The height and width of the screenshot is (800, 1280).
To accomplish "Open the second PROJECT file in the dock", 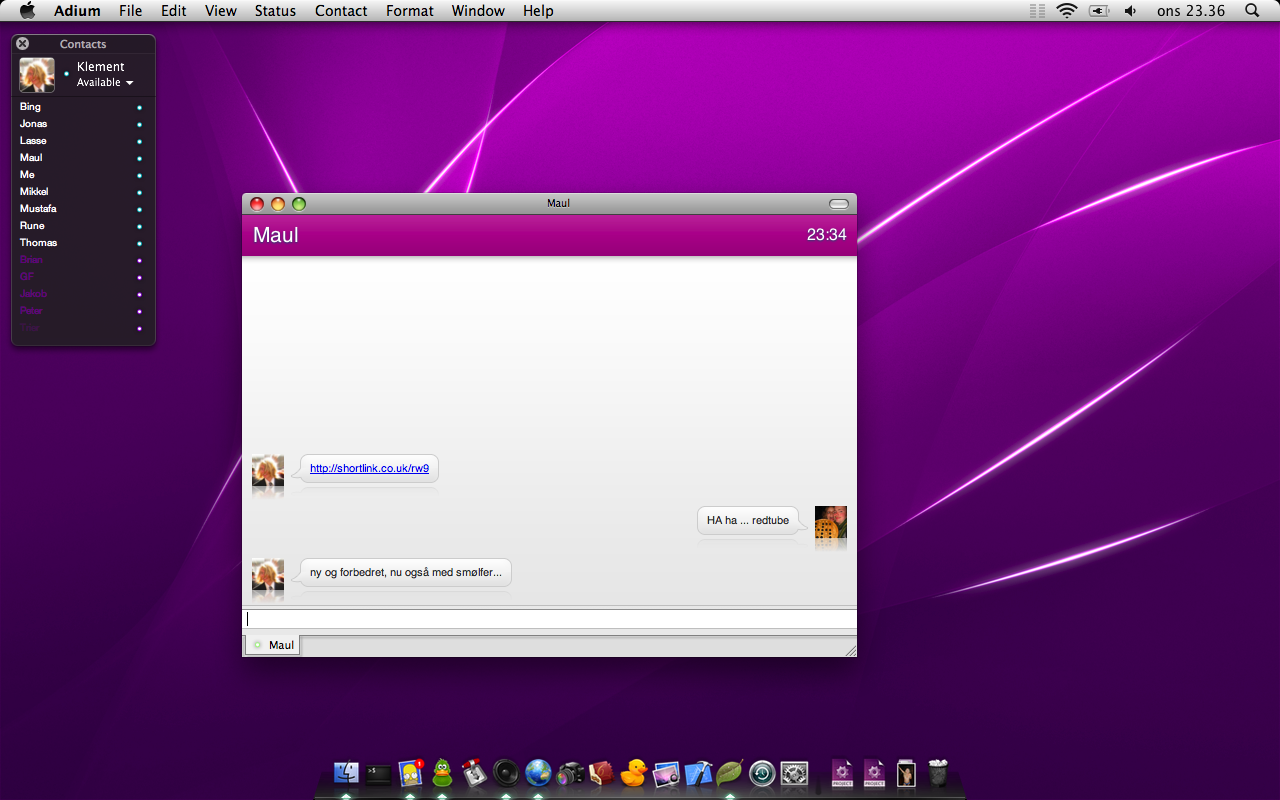I will point(874,773).
